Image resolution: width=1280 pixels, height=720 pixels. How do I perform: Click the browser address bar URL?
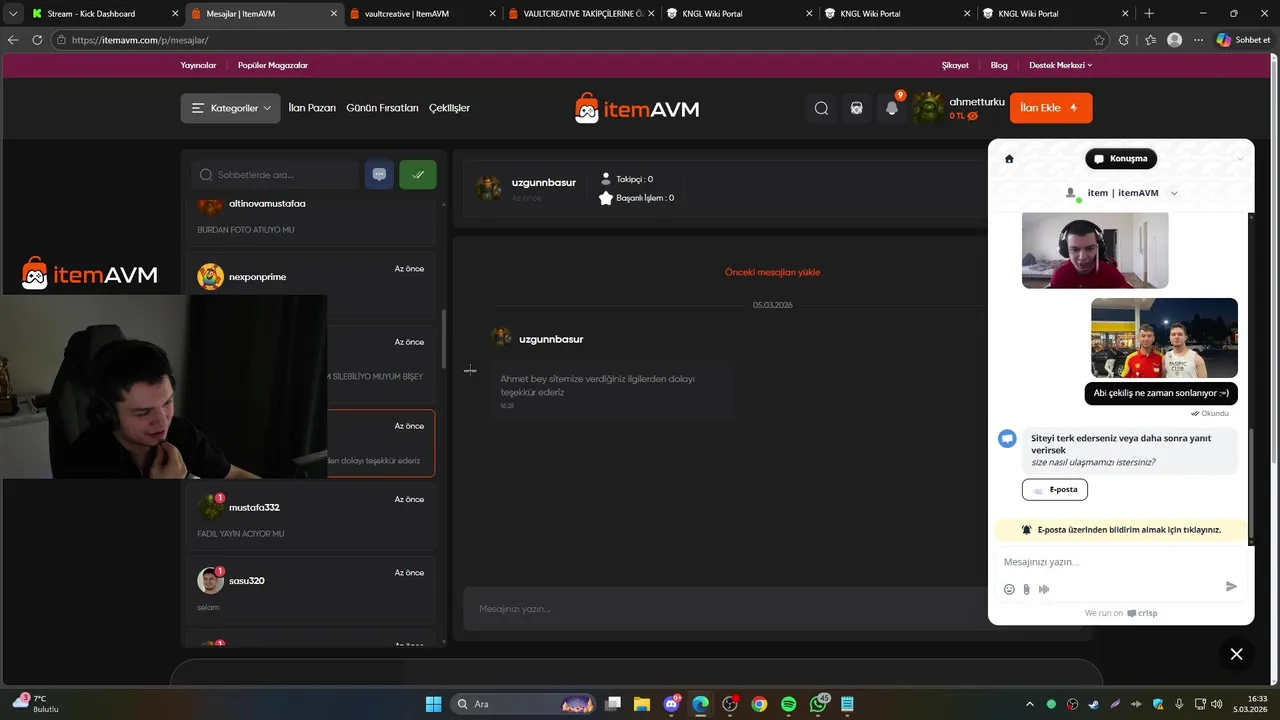click(x=140, y=40)
